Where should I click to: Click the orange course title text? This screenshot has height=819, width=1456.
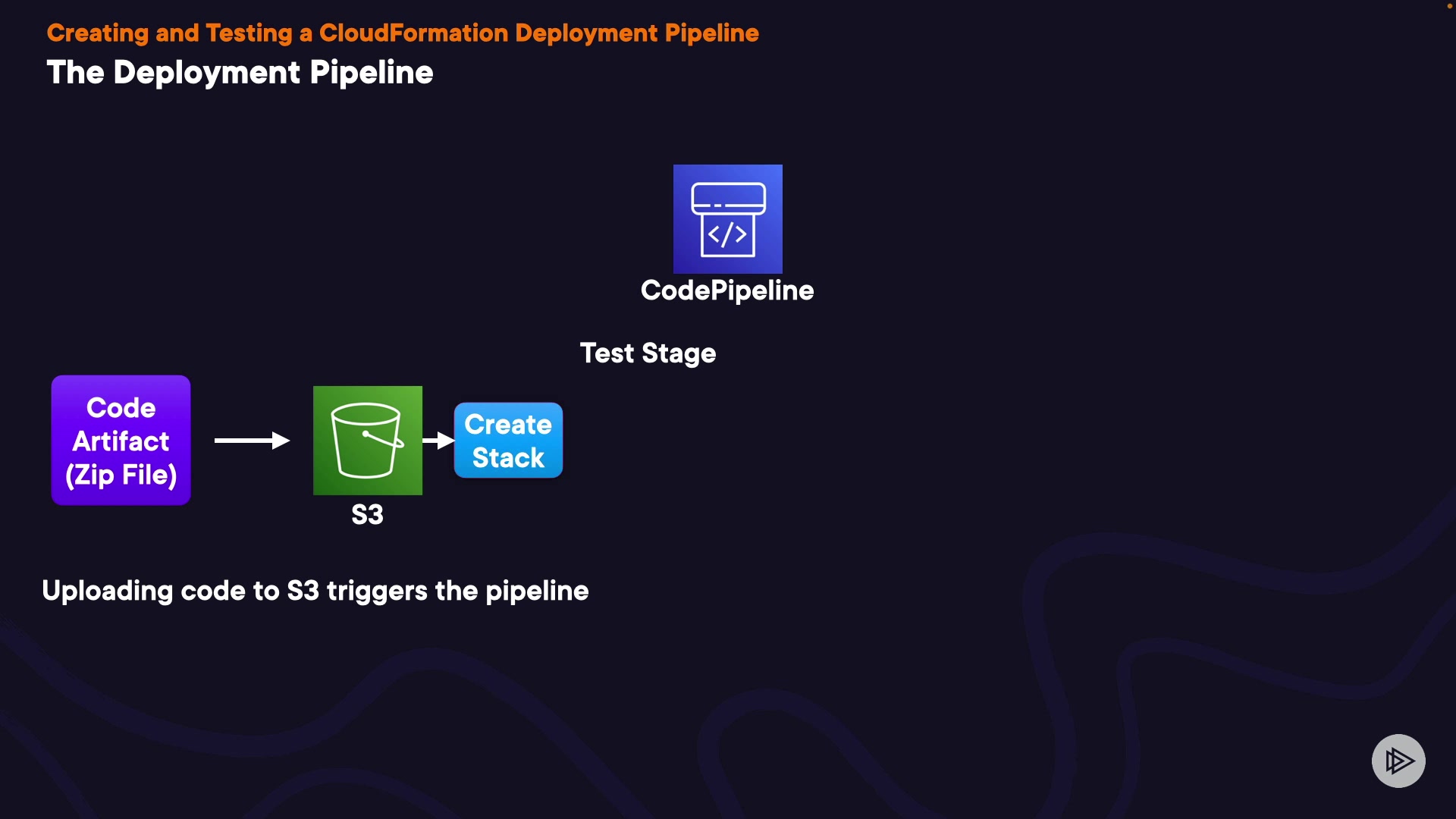click(x=403, y=33)
